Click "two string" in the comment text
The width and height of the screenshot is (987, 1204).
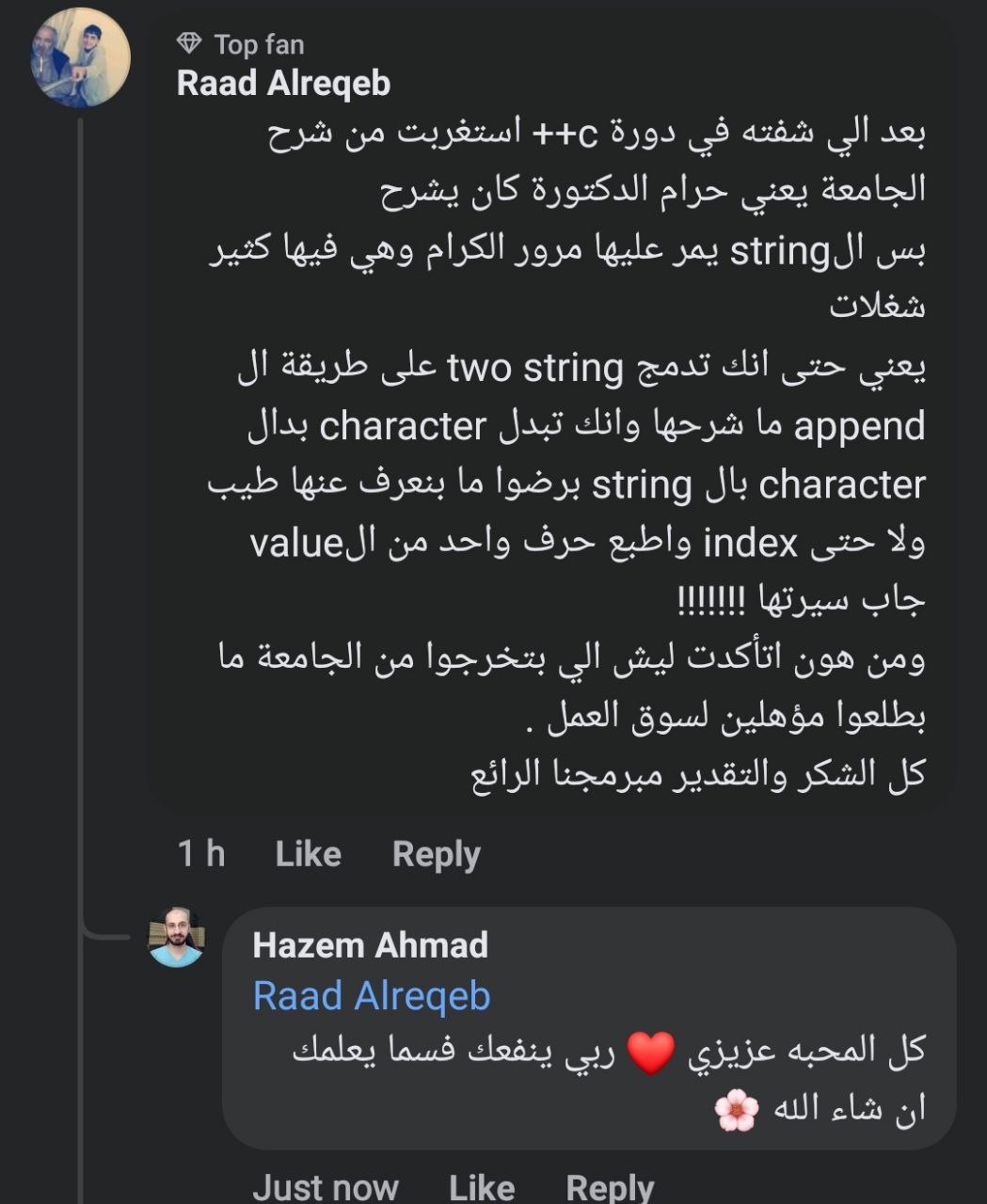[535, 368]
